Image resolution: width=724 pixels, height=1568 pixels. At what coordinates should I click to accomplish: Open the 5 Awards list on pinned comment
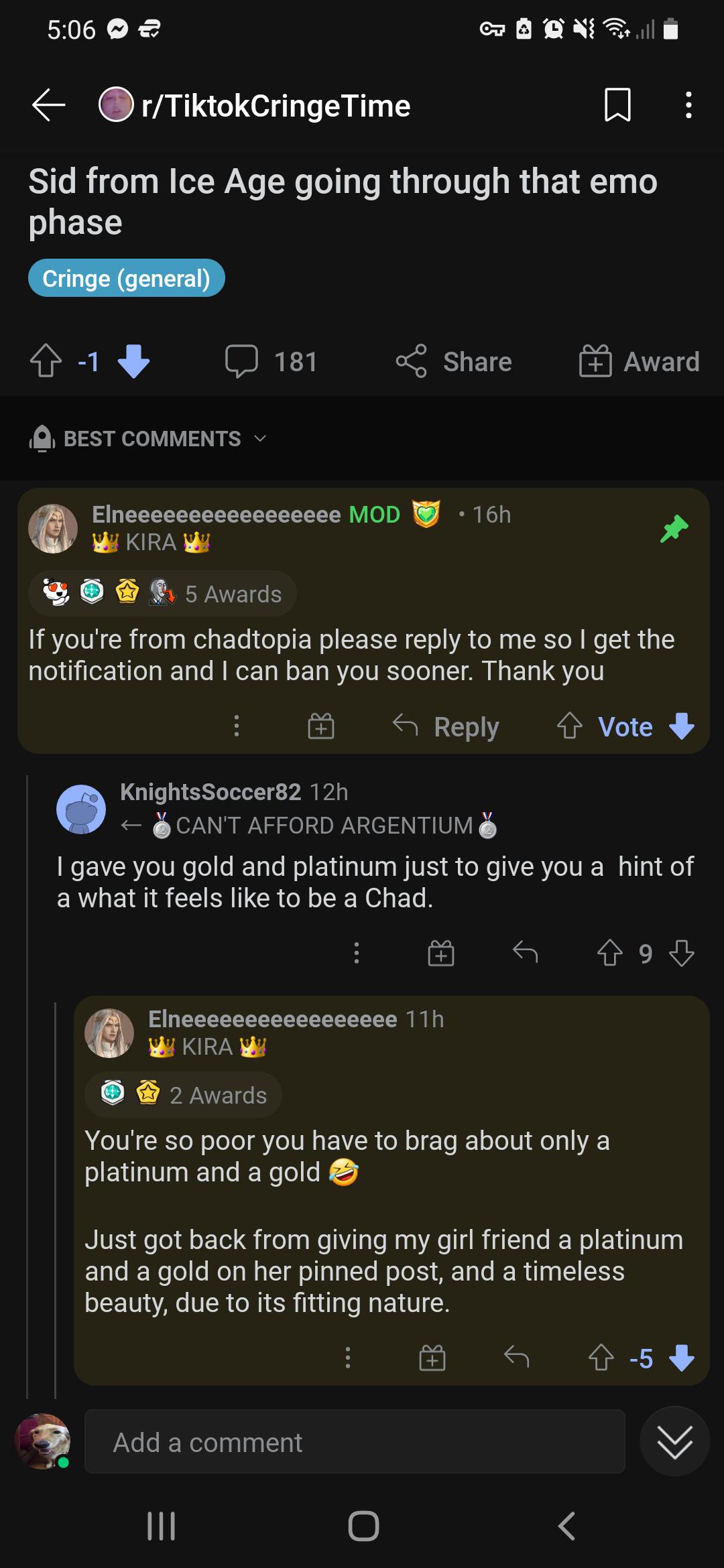pyautogui.click(x=163, y=594)
